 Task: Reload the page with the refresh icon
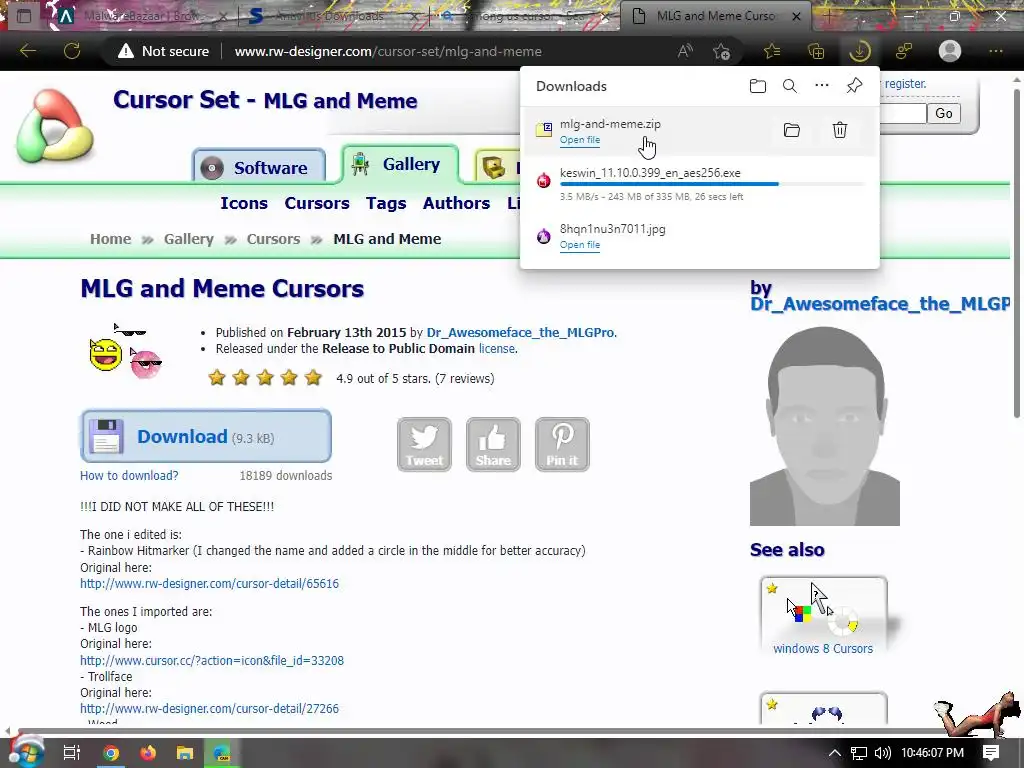(72, 51)
